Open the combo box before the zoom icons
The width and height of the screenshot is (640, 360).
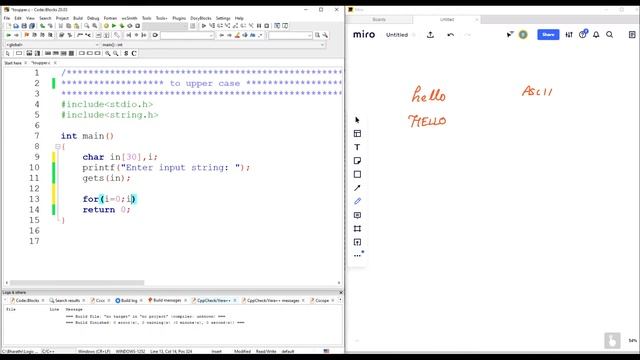click(290, 35)
